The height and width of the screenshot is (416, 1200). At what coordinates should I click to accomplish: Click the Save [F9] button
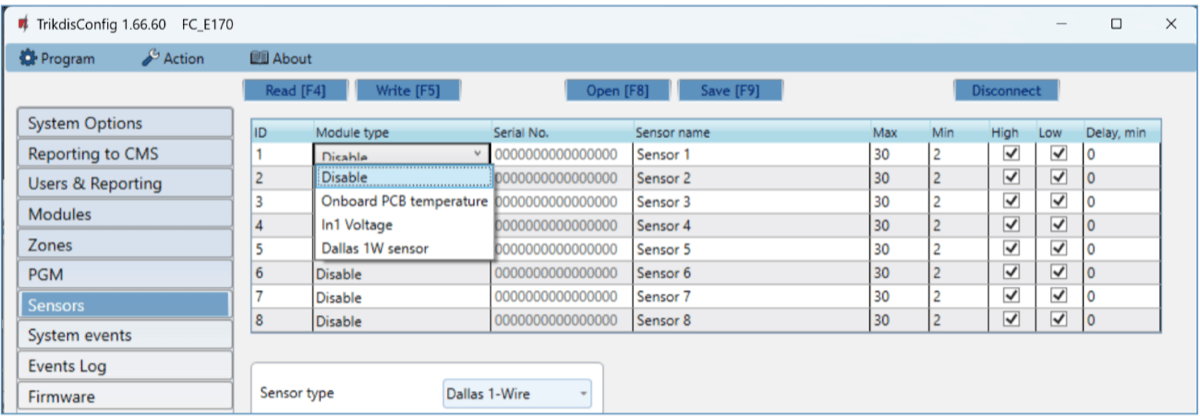coord(729,90)
